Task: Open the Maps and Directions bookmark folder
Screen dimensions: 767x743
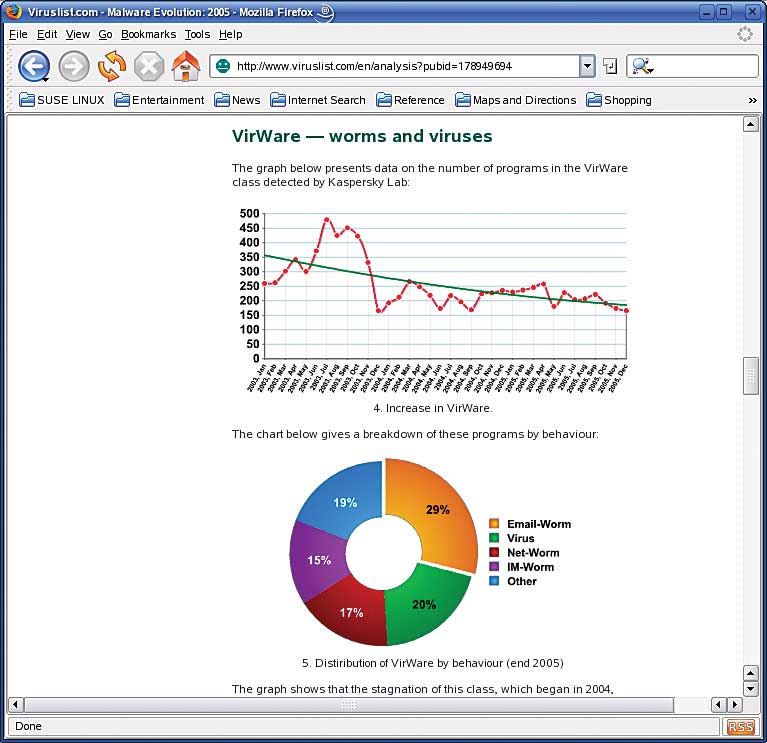Action: coord(516,100)
